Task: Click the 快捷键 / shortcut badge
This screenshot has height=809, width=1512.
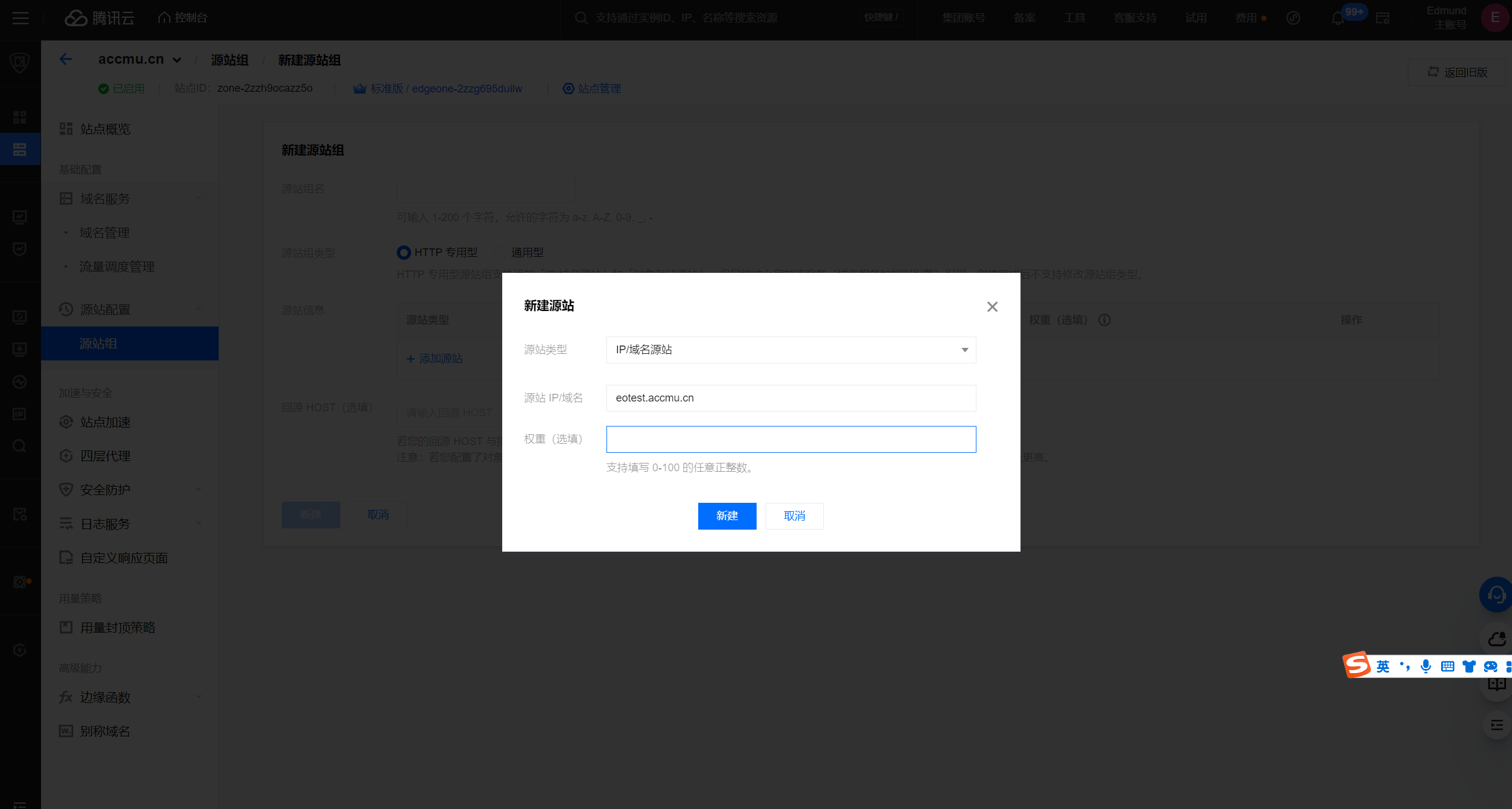Action: [881, 18]
